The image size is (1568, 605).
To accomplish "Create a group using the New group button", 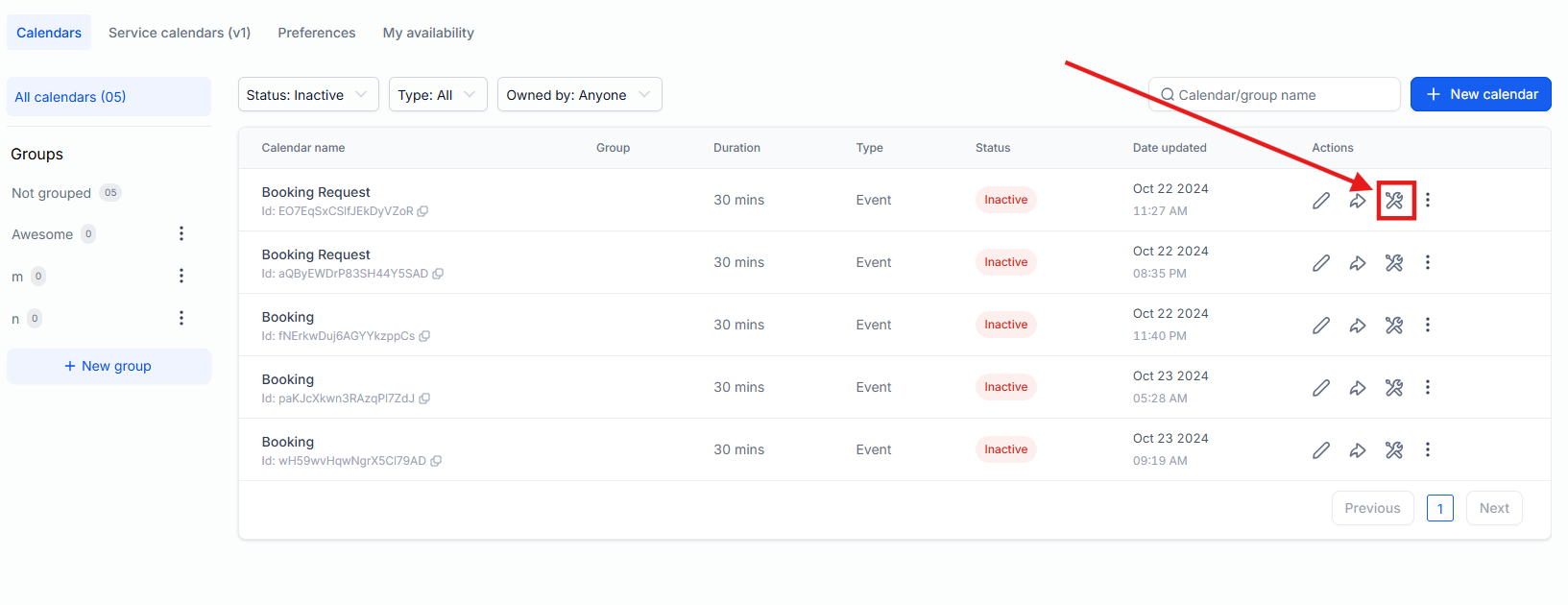I will pyautogui.click(x=109, y=366).
